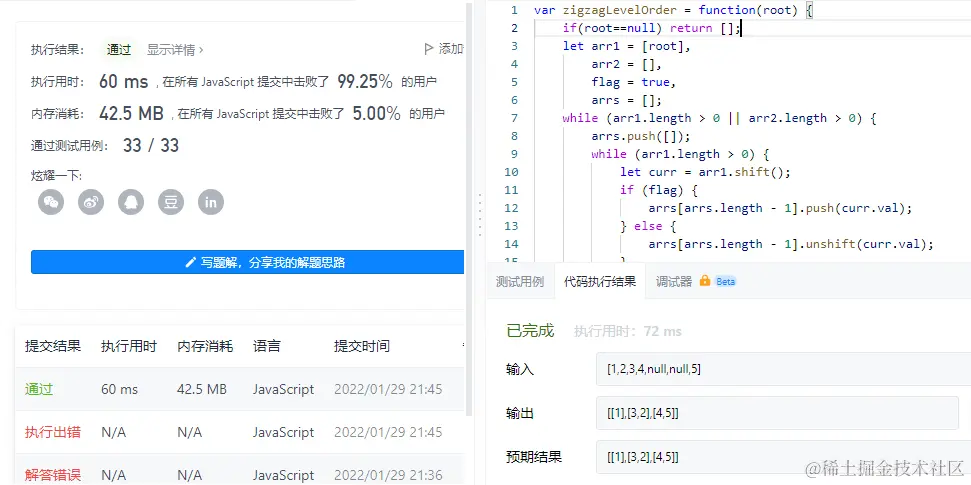Click the 预期结果 result field
Image resolution: width=971 pixels, height=485 pixels.
783,457
